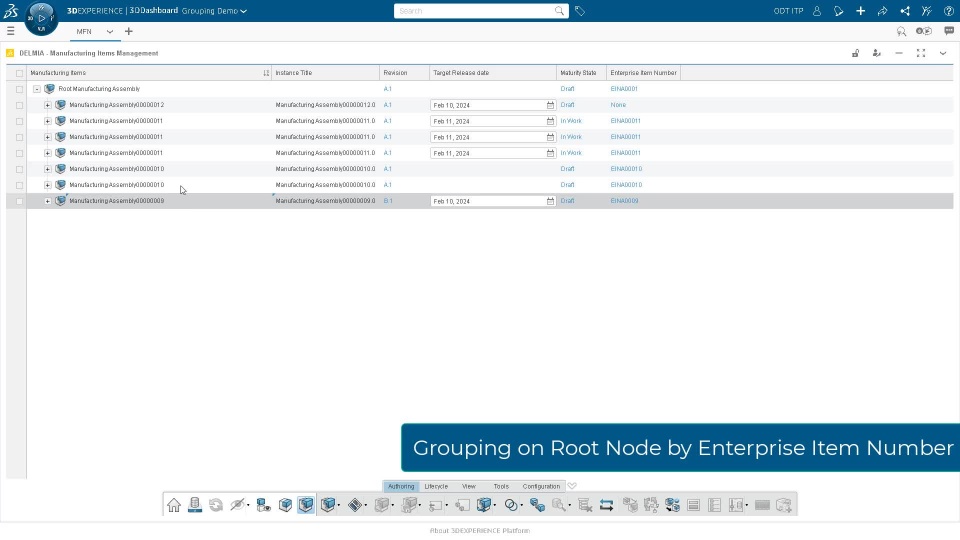Click the Maturity State column header

click(582, 73)
